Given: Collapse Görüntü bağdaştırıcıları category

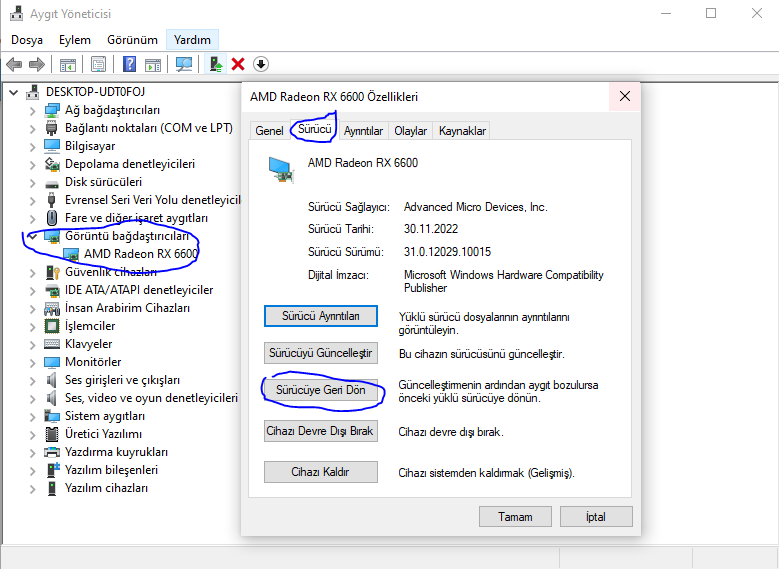Looking at the screenshot, I should click(x=32, y=236).
